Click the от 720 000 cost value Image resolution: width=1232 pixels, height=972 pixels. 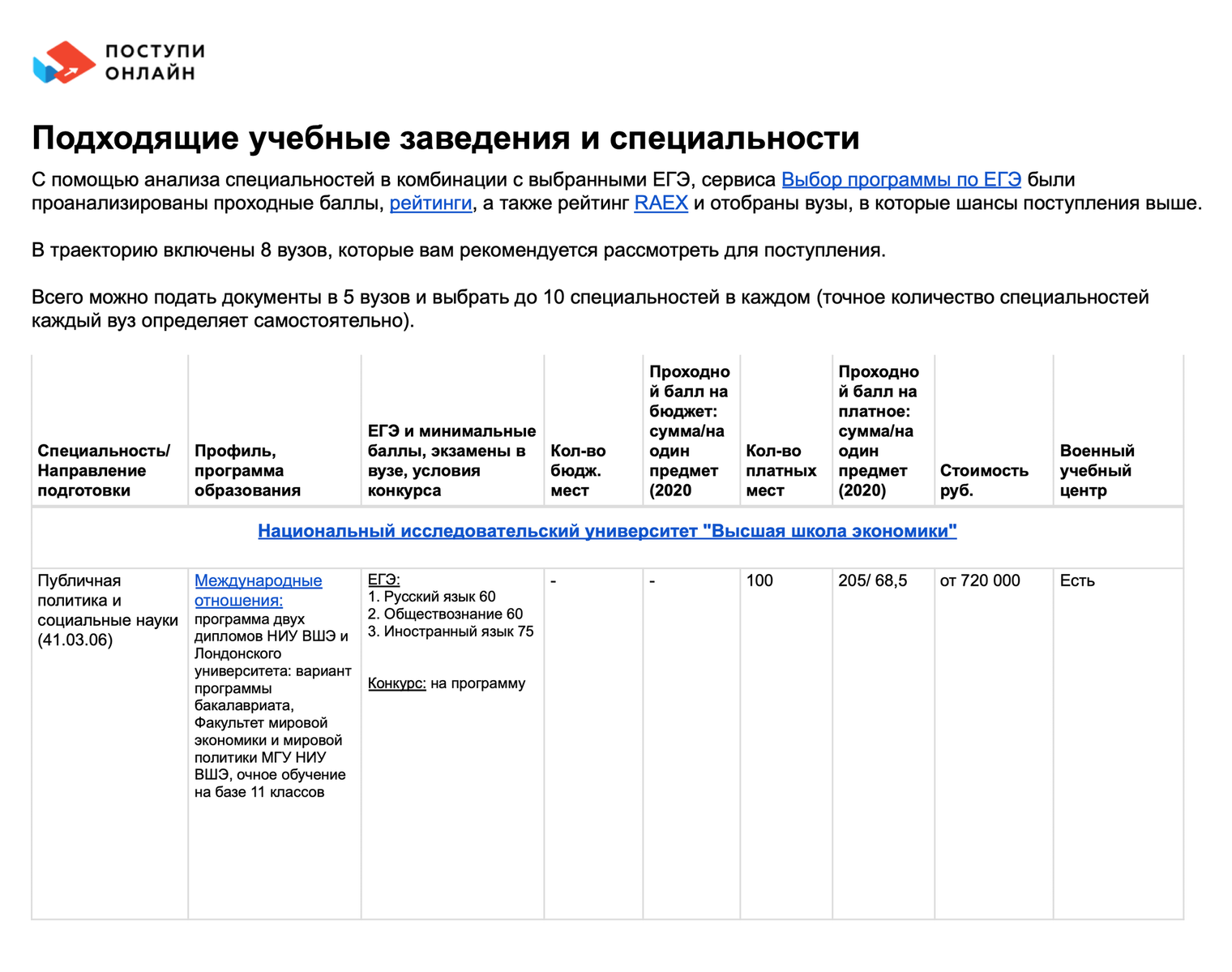pyautogui.click(x=980, y=580)
